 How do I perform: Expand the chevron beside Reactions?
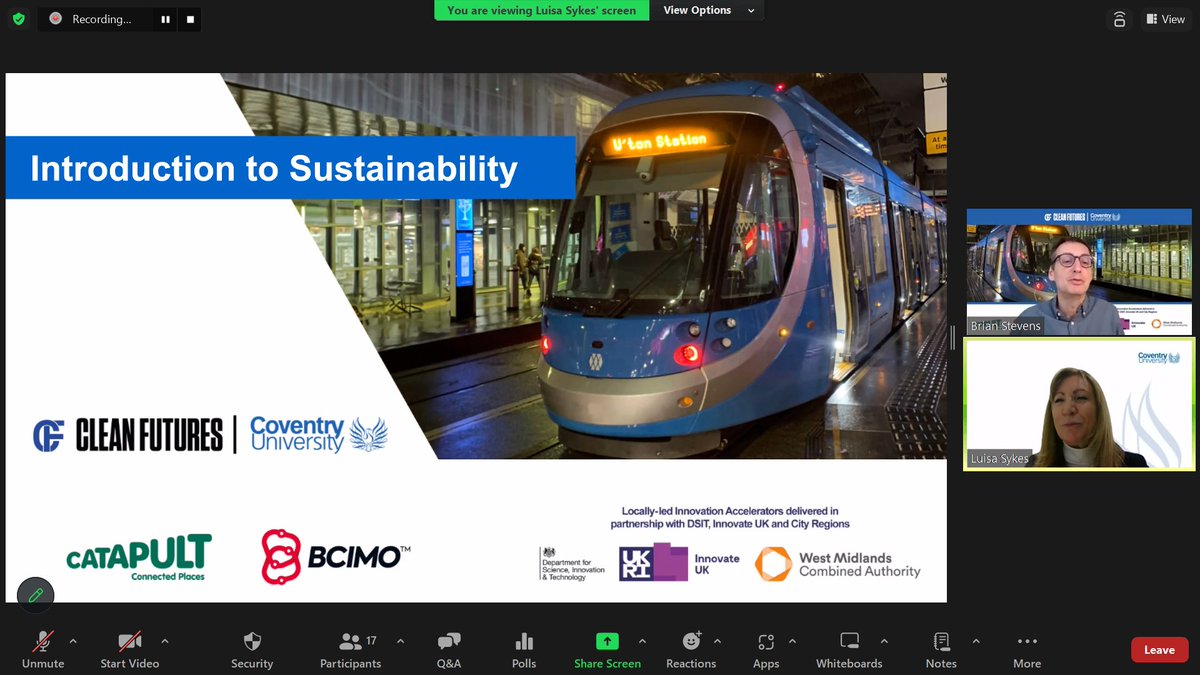pyautogui.click(x=717, y=641)
